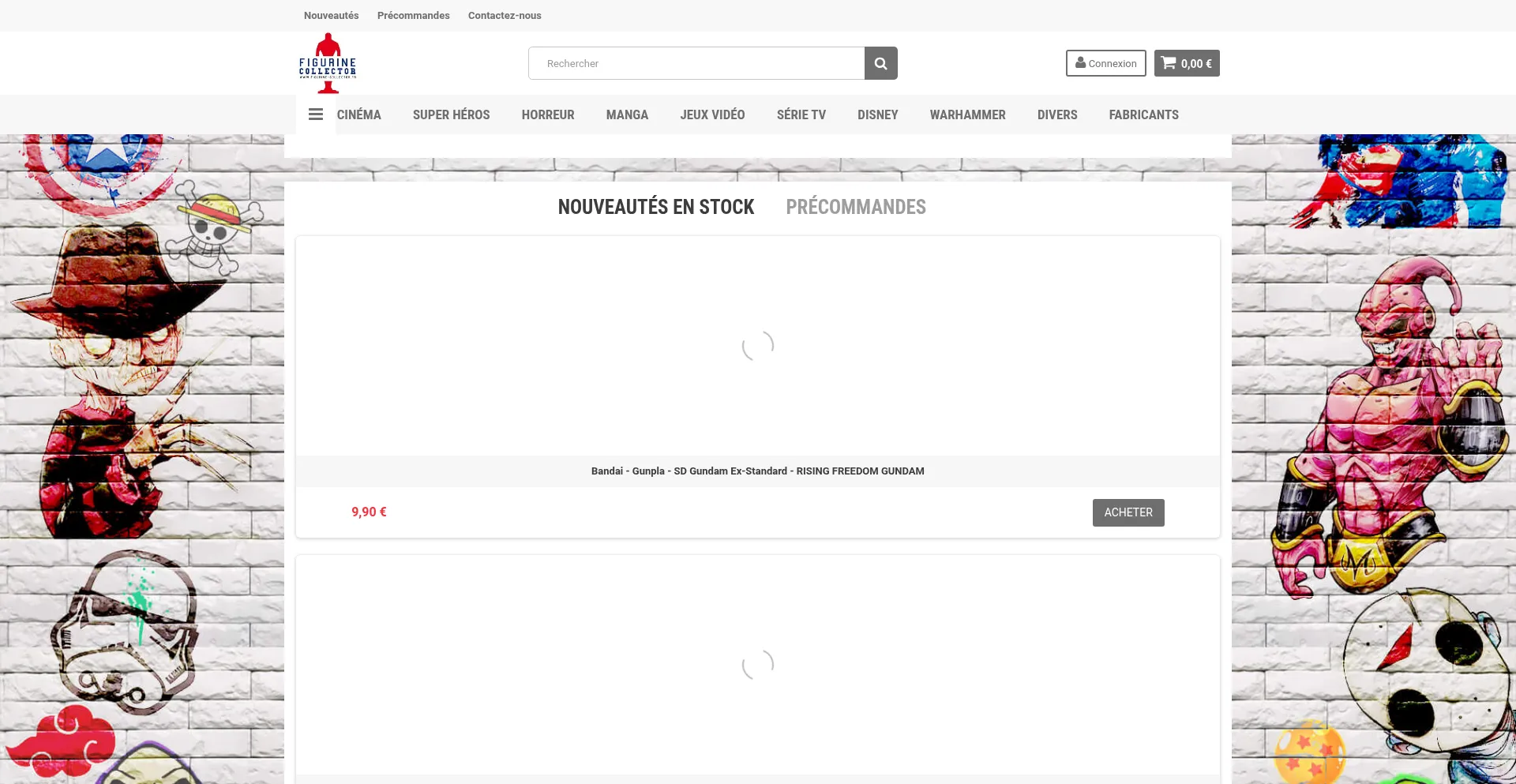Open the Précommandes top link
The height and width of the screenshot is (784, 1516).
tap(413, 16)
